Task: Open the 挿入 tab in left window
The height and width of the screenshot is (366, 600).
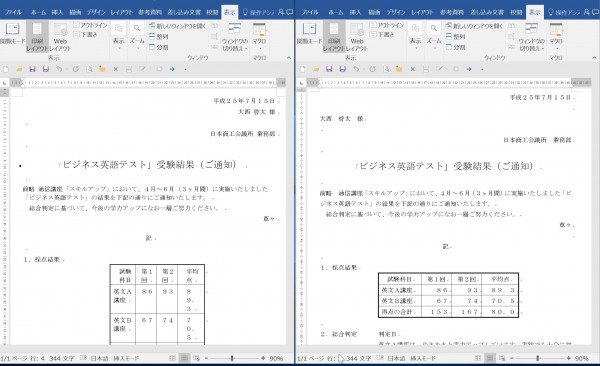Action: (57, 12)
